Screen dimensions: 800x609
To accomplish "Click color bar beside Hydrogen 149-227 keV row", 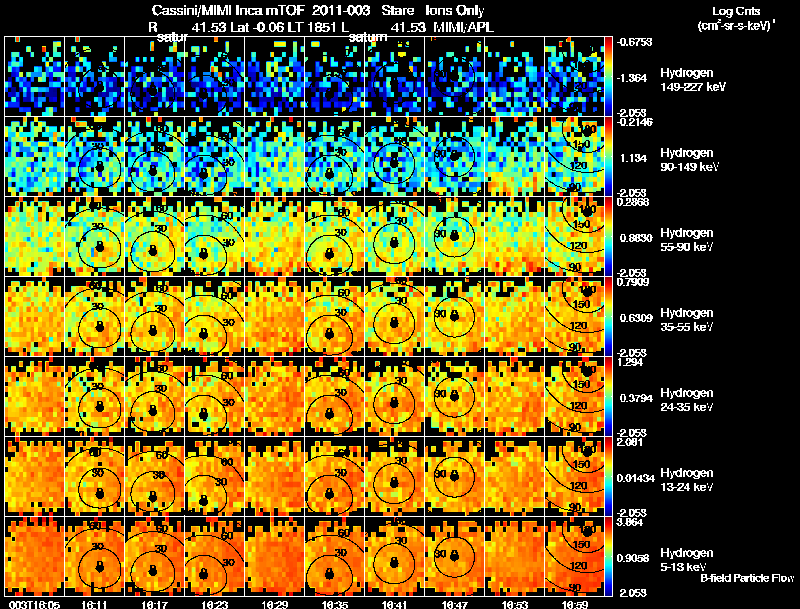I will [608, 77].
